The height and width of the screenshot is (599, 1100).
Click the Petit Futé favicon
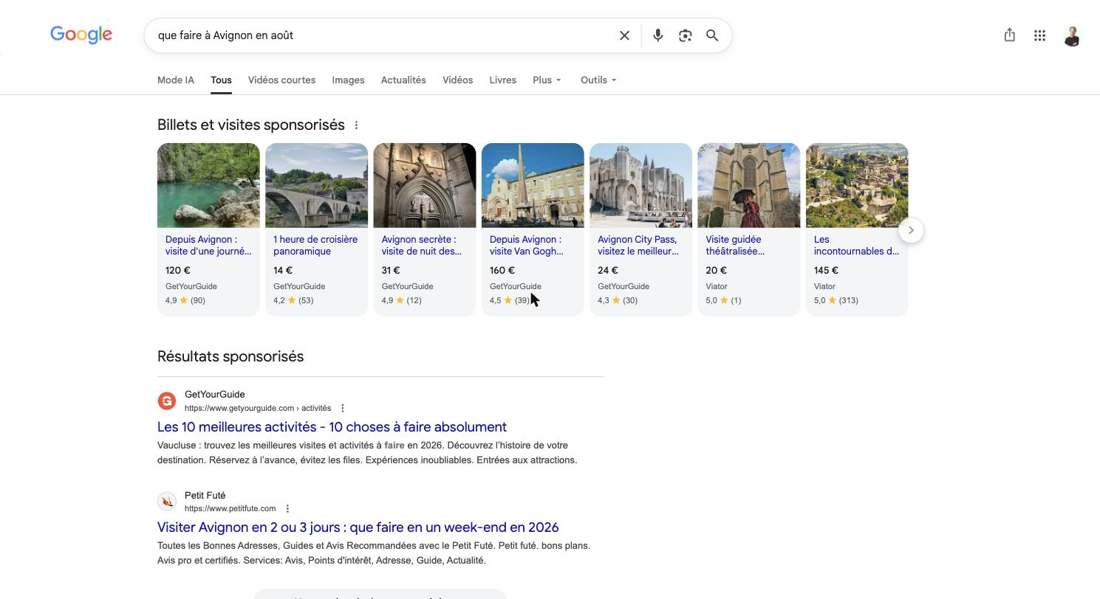coord(166,501)
